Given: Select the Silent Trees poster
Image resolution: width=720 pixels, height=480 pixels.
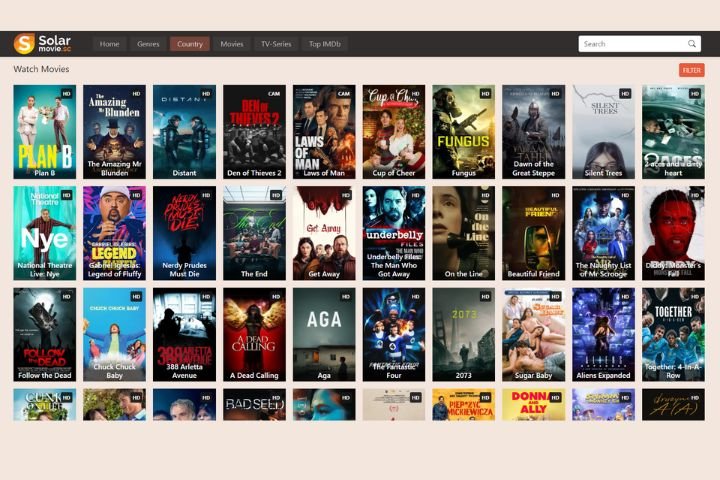Looking at the screenshot, I should coord(603,132).
